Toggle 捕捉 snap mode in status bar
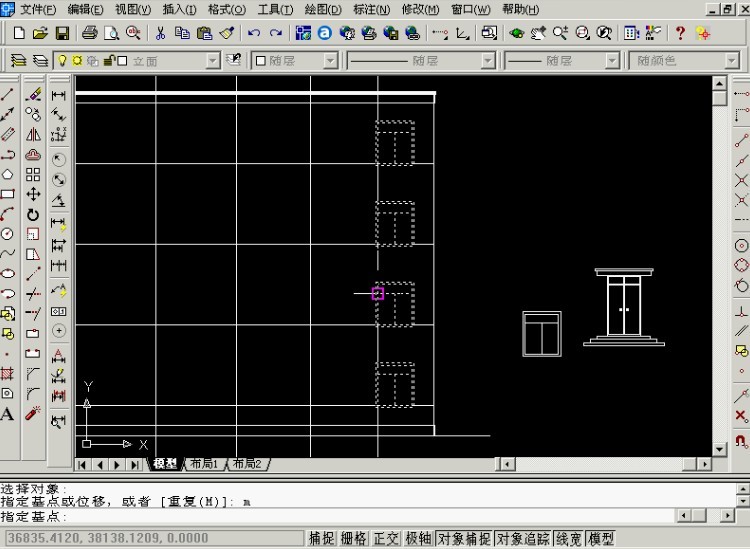750x549 pixels. pos(321,538)
